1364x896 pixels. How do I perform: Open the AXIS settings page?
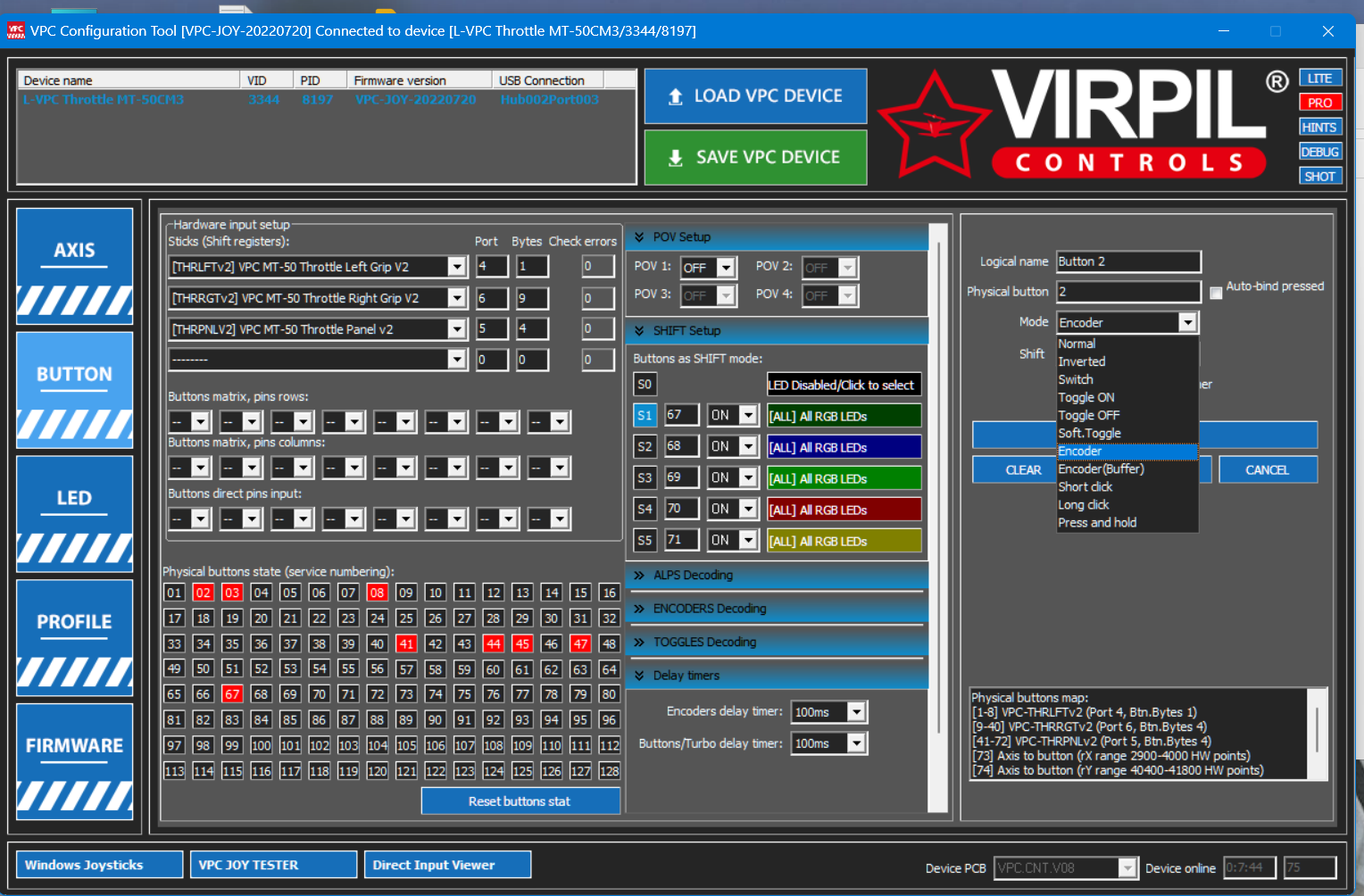(74, 266)
